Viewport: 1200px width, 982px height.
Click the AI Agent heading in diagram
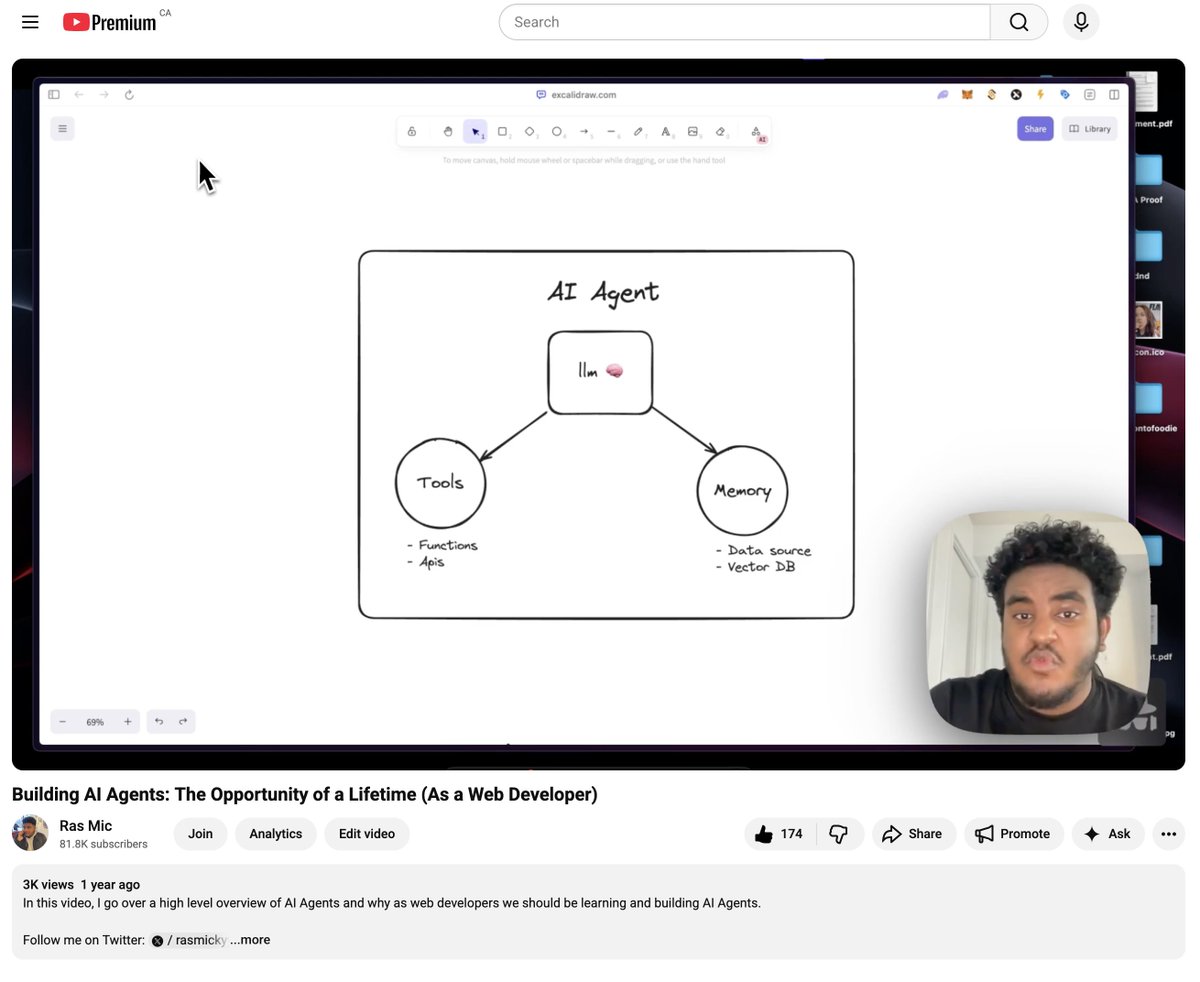pos(603,292)
